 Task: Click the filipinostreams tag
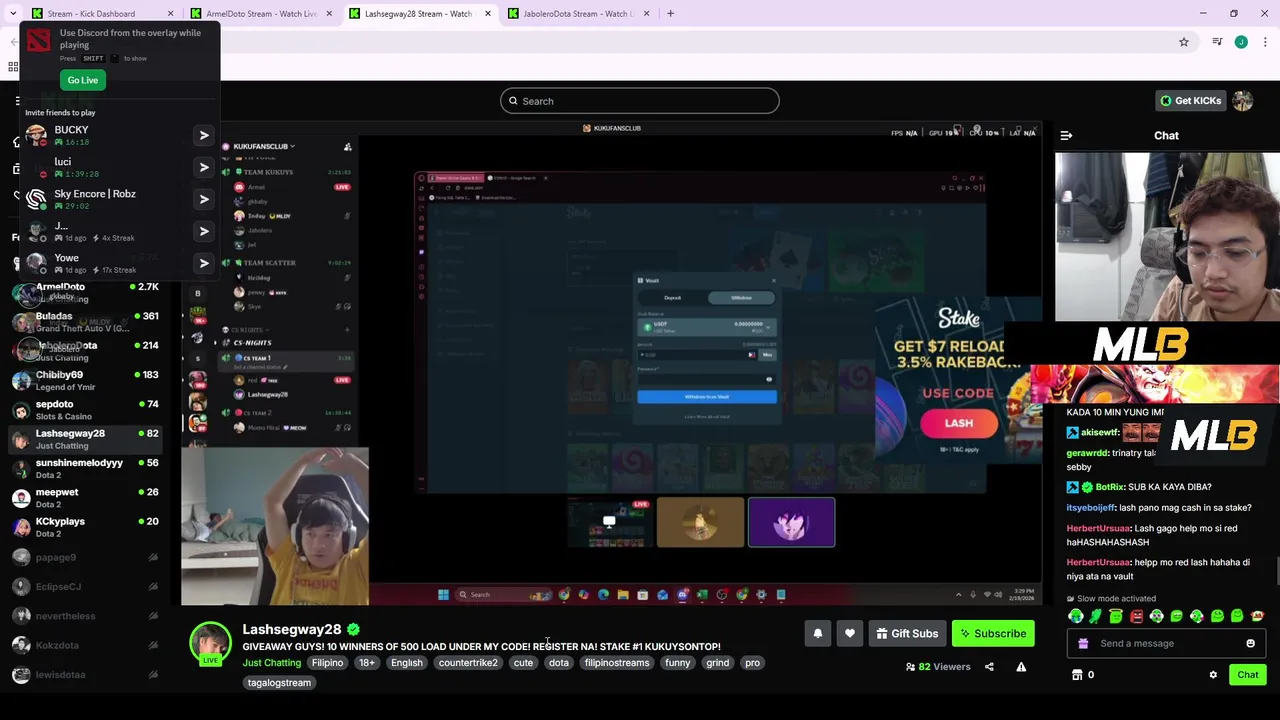click(x=617, y=663)
